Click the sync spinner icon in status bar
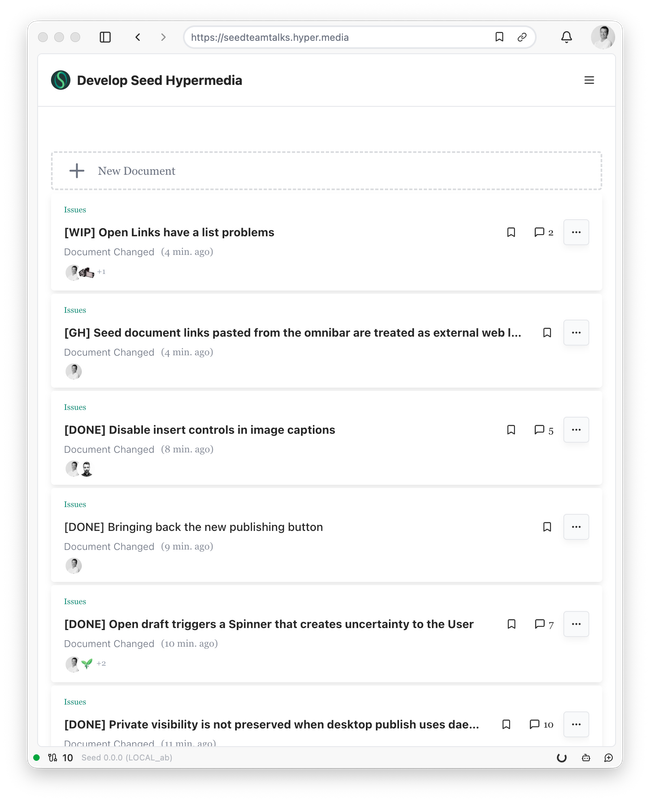This screenshot has height=802, width=650. click(x=562, y=758)
